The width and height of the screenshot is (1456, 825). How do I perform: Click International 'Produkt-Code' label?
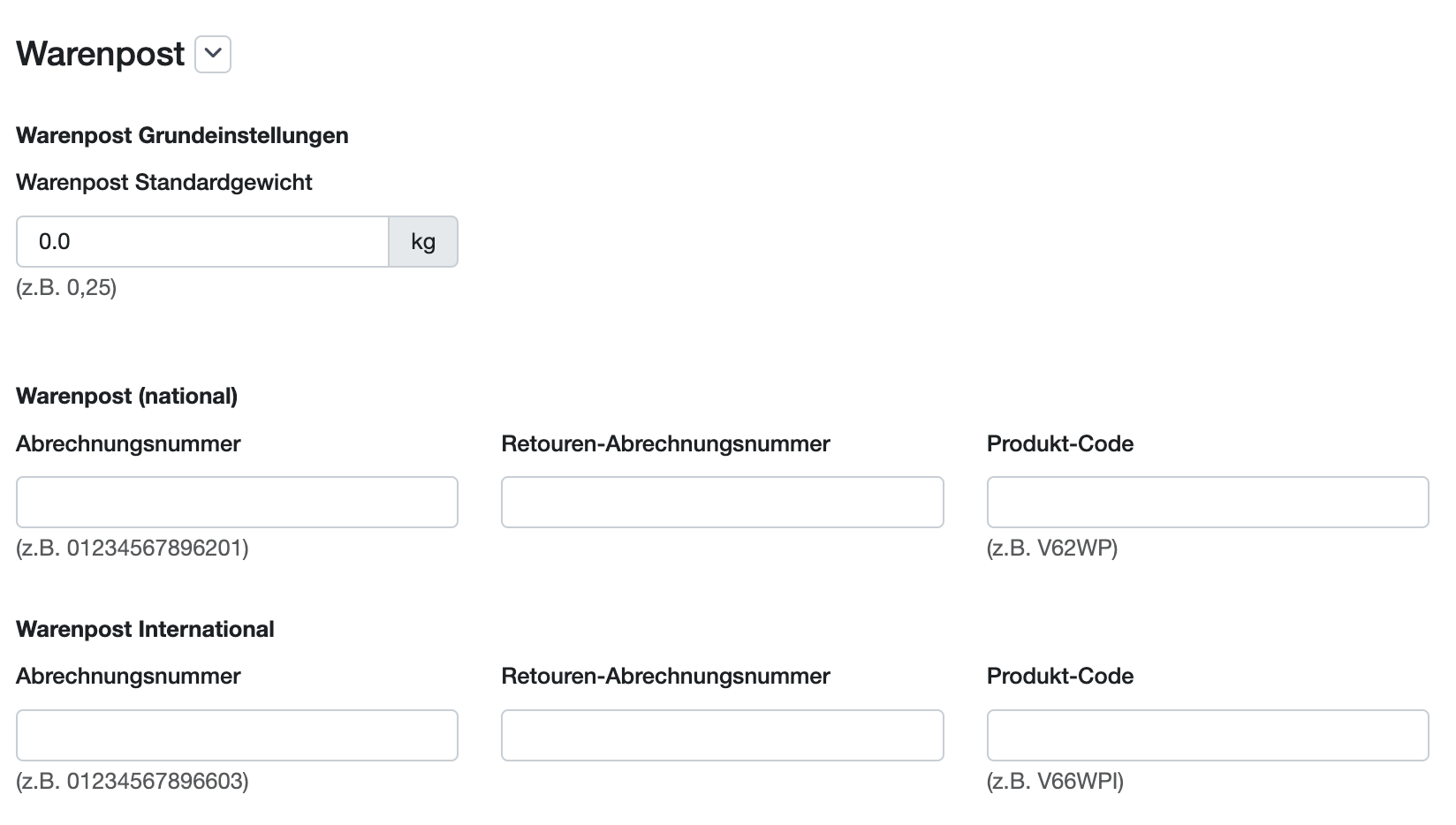(1060, 676)
